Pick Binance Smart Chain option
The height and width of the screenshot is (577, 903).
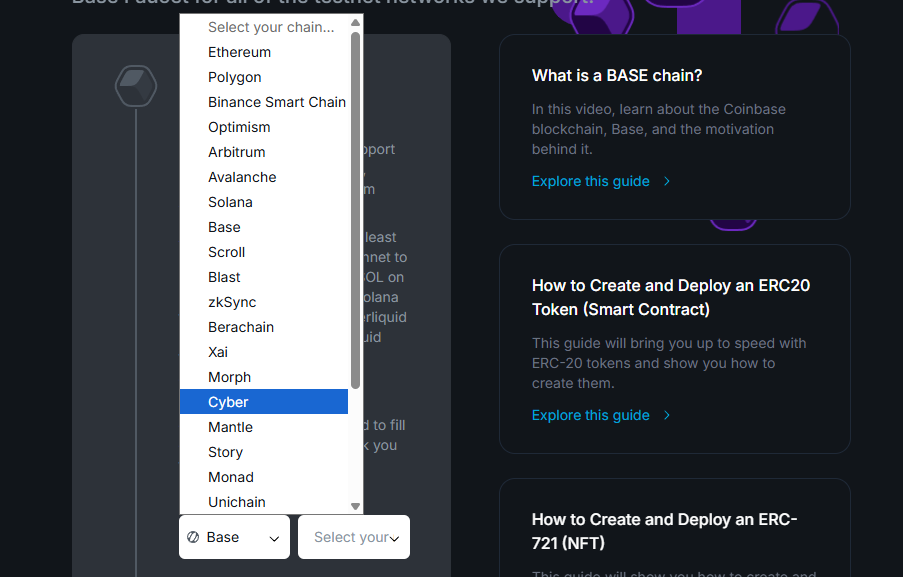click(x=276, y=102)
